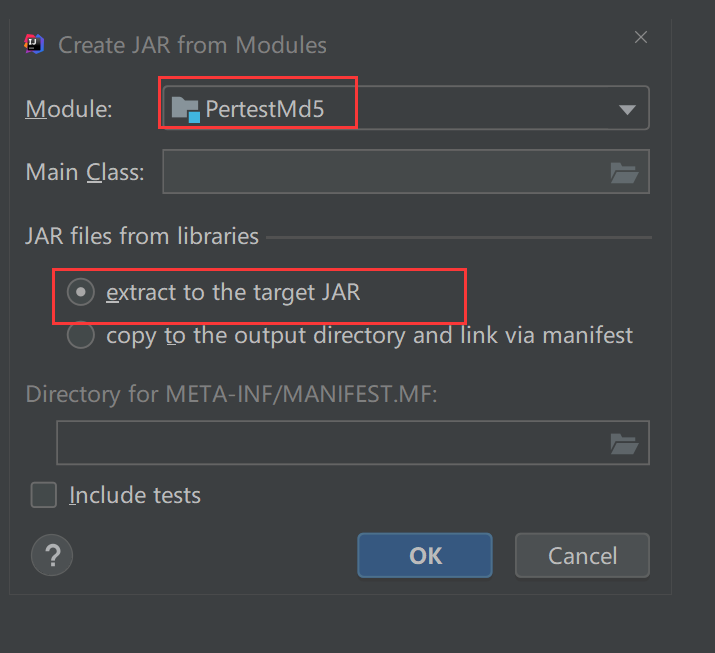The width and height of the screenshot is (715, 653).
Task: Click the PertestMd5 module folder icon
Action: click(186, 109)
